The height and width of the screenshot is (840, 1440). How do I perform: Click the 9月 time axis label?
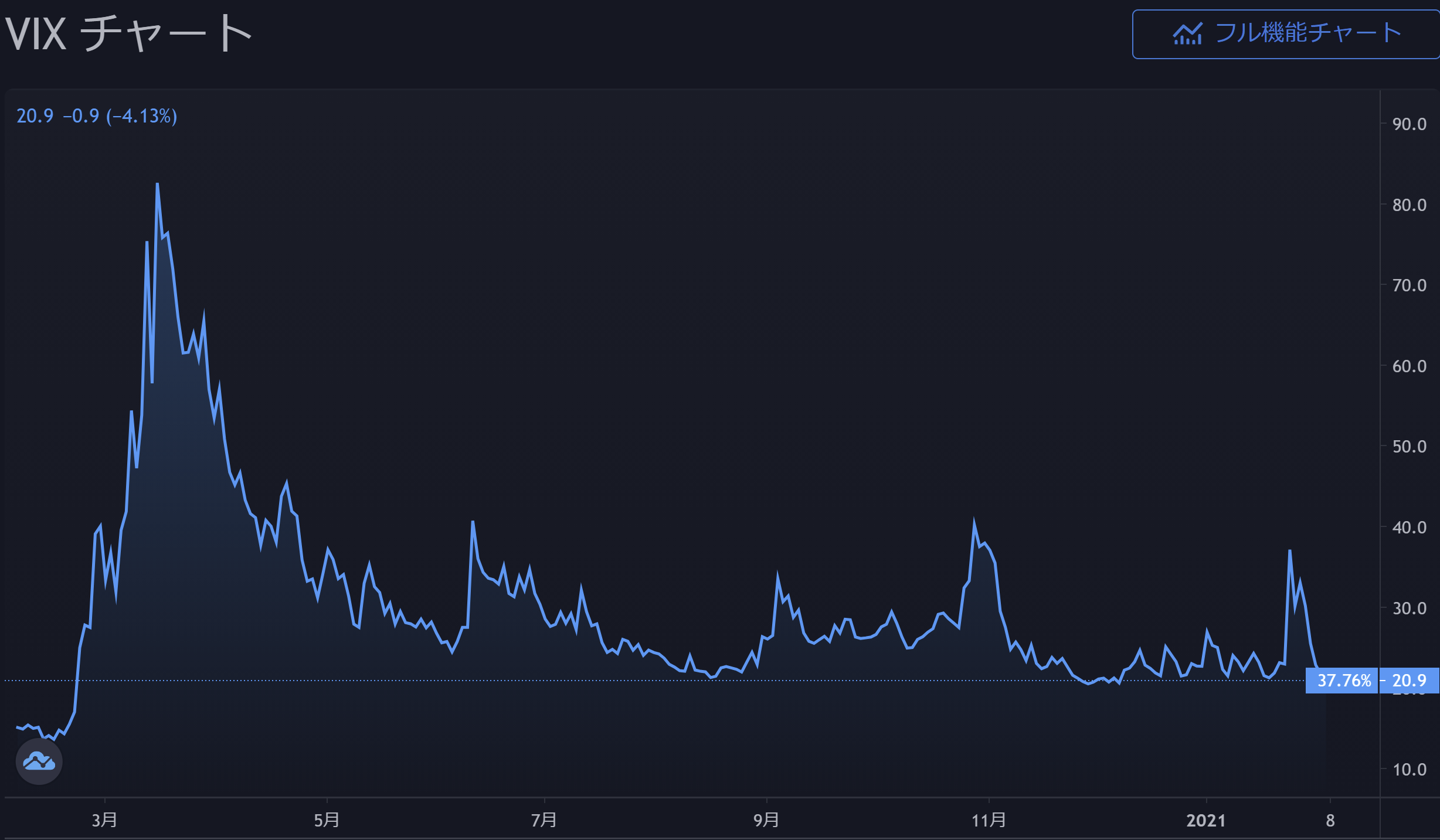click(x=766, y=819)
